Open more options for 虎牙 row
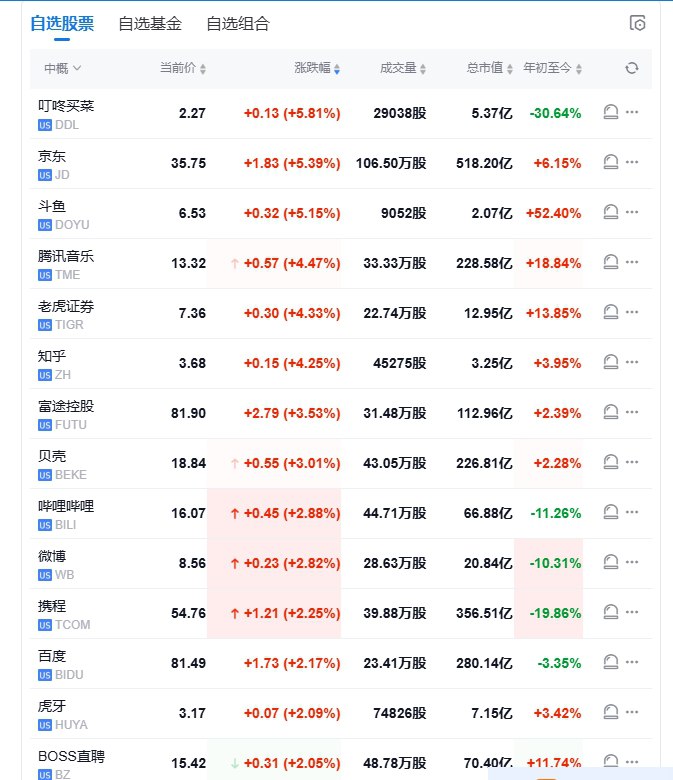 [x=632, y=712]
